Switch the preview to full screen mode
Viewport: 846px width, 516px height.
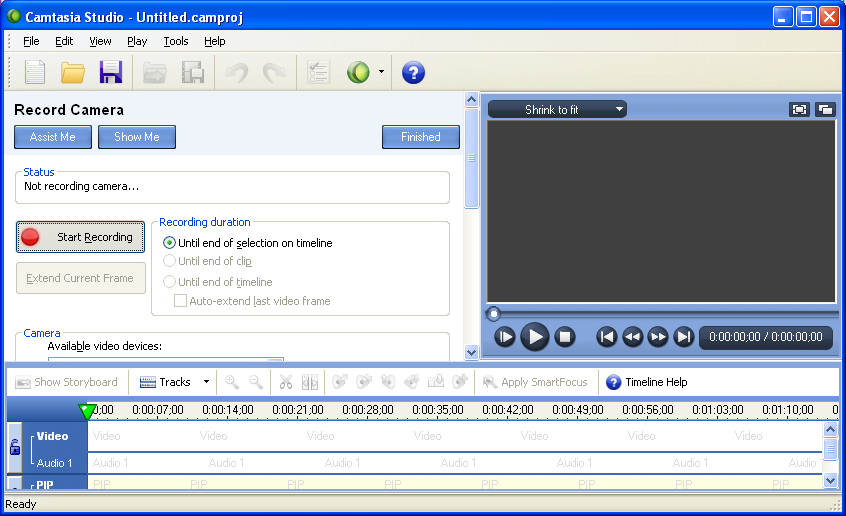click(799, 110)
